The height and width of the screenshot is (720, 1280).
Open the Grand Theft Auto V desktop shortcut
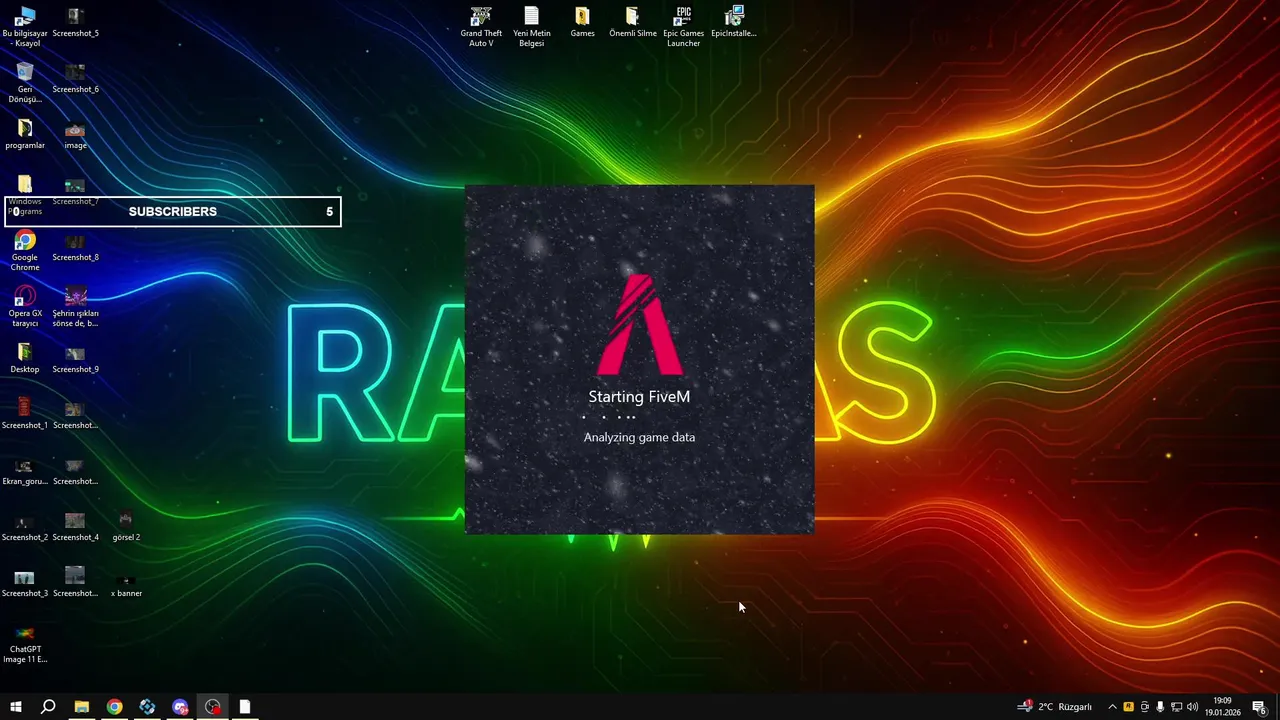(x=481, y=27)
